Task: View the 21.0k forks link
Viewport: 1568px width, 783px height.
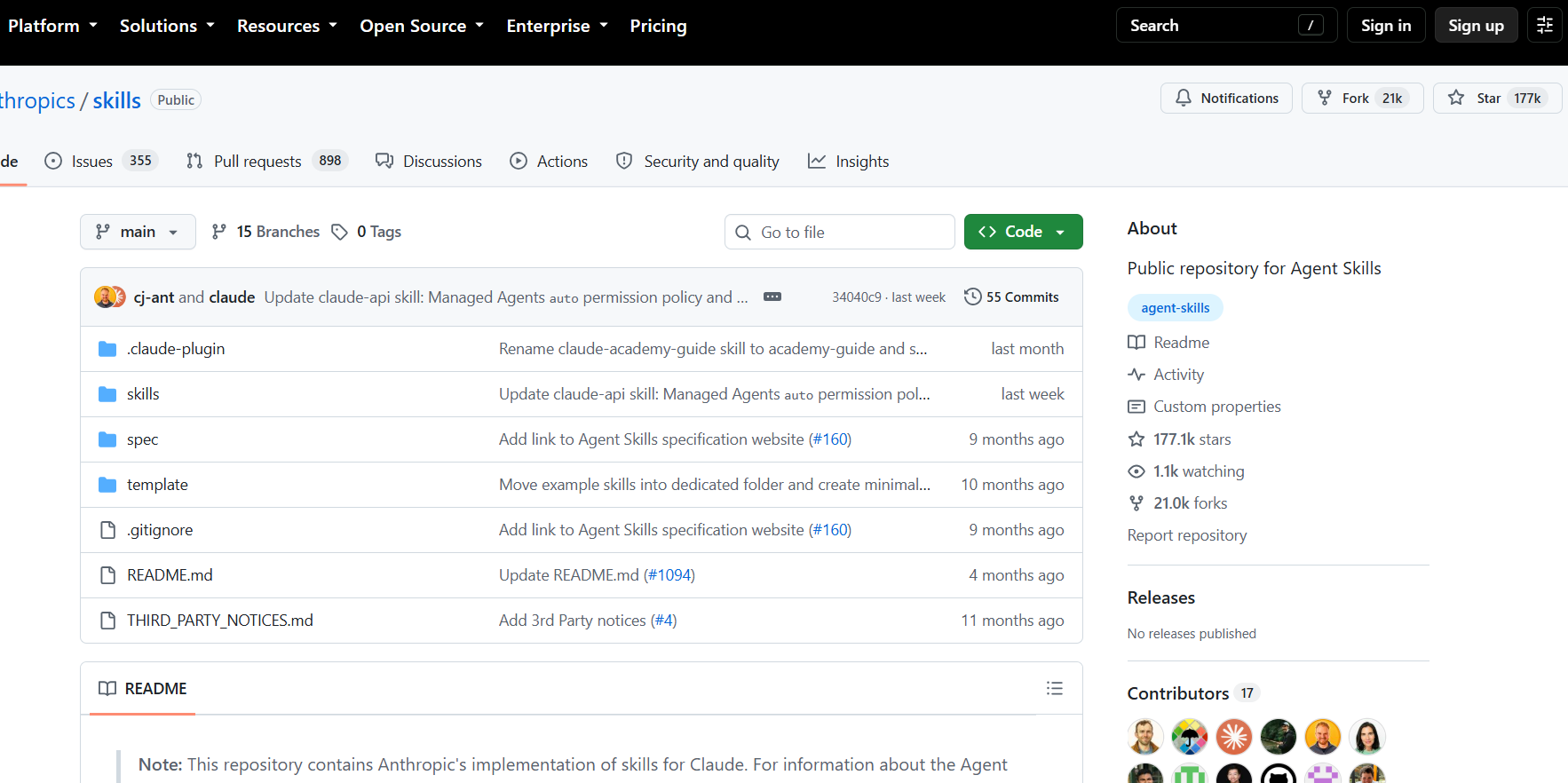Action: click(x=1177, y=503)
